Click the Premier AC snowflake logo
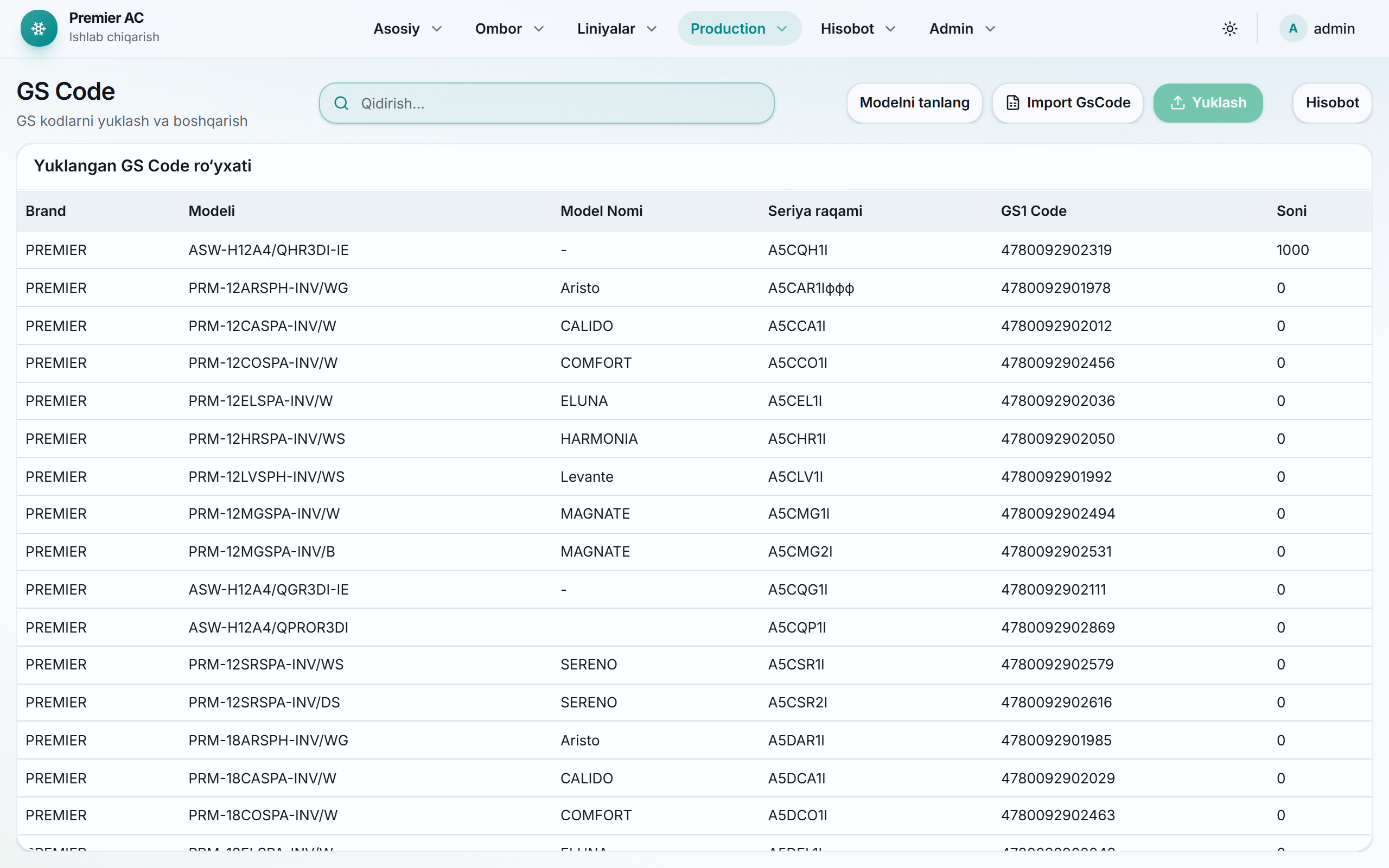This screenshot has width=1389, height=868. click(x=39, y=28)
